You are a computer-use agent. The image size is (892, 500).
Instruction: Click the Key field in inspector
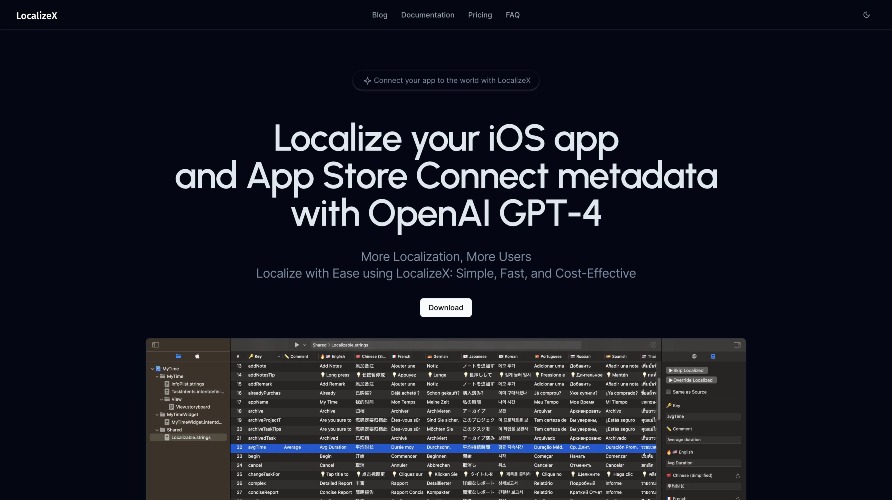pyautogui.click(x=703, y=416)
